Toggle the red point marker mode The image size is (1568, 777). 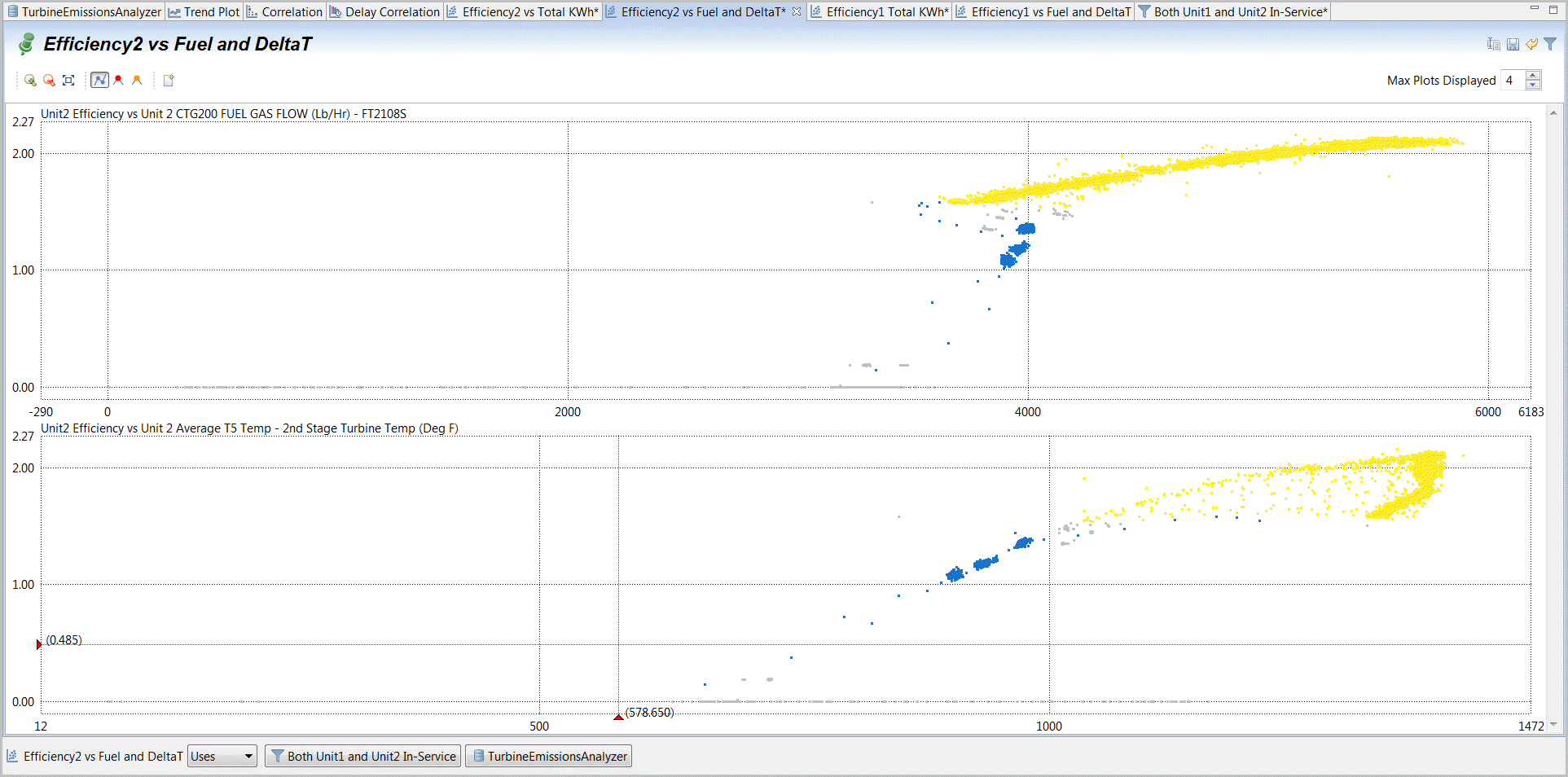pyautogui.click(x=119, y=80)
